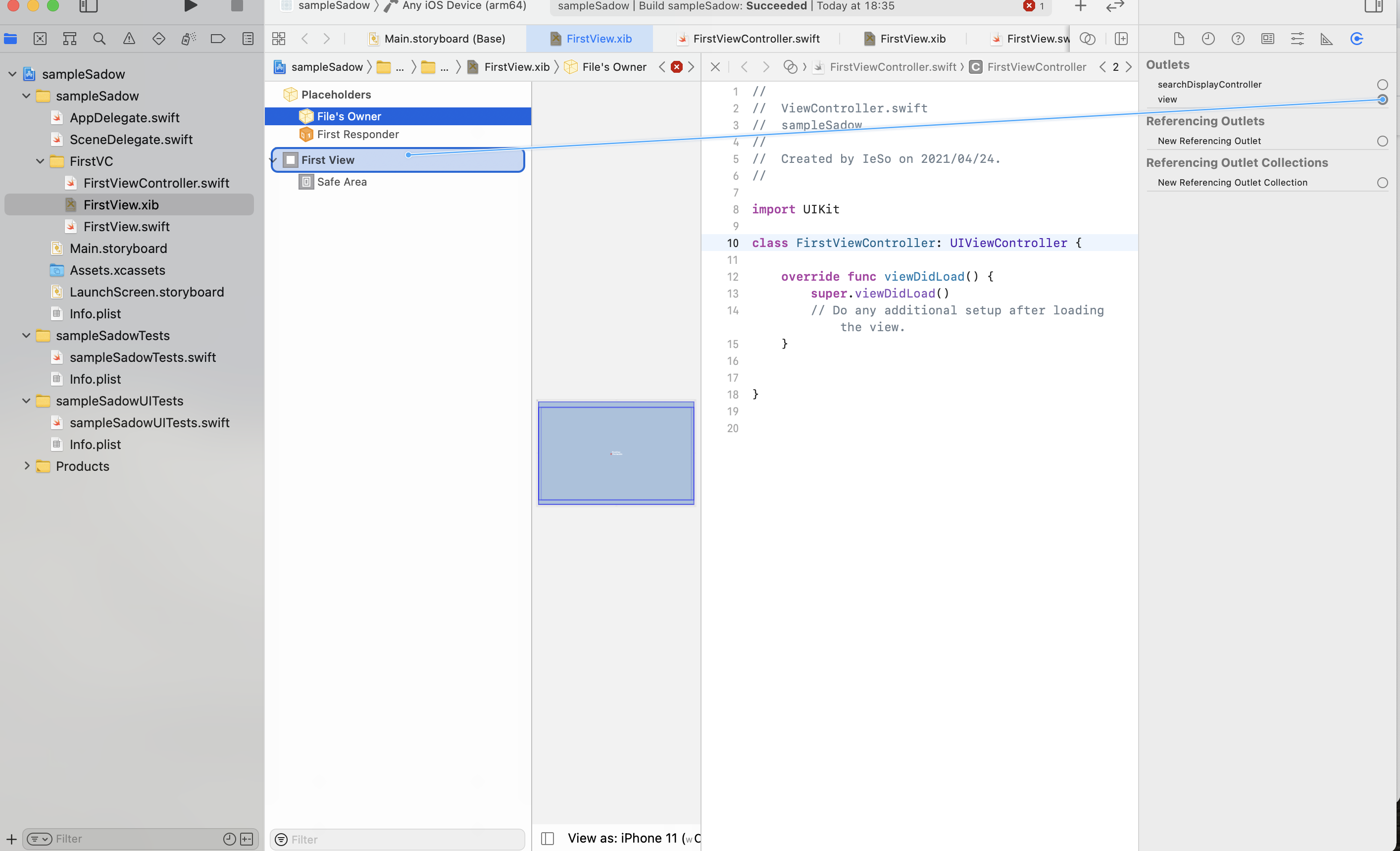Show the Quick Help inspector
The height and width of the screenshot is (851, 1400).
click(x=1238, y=39)
